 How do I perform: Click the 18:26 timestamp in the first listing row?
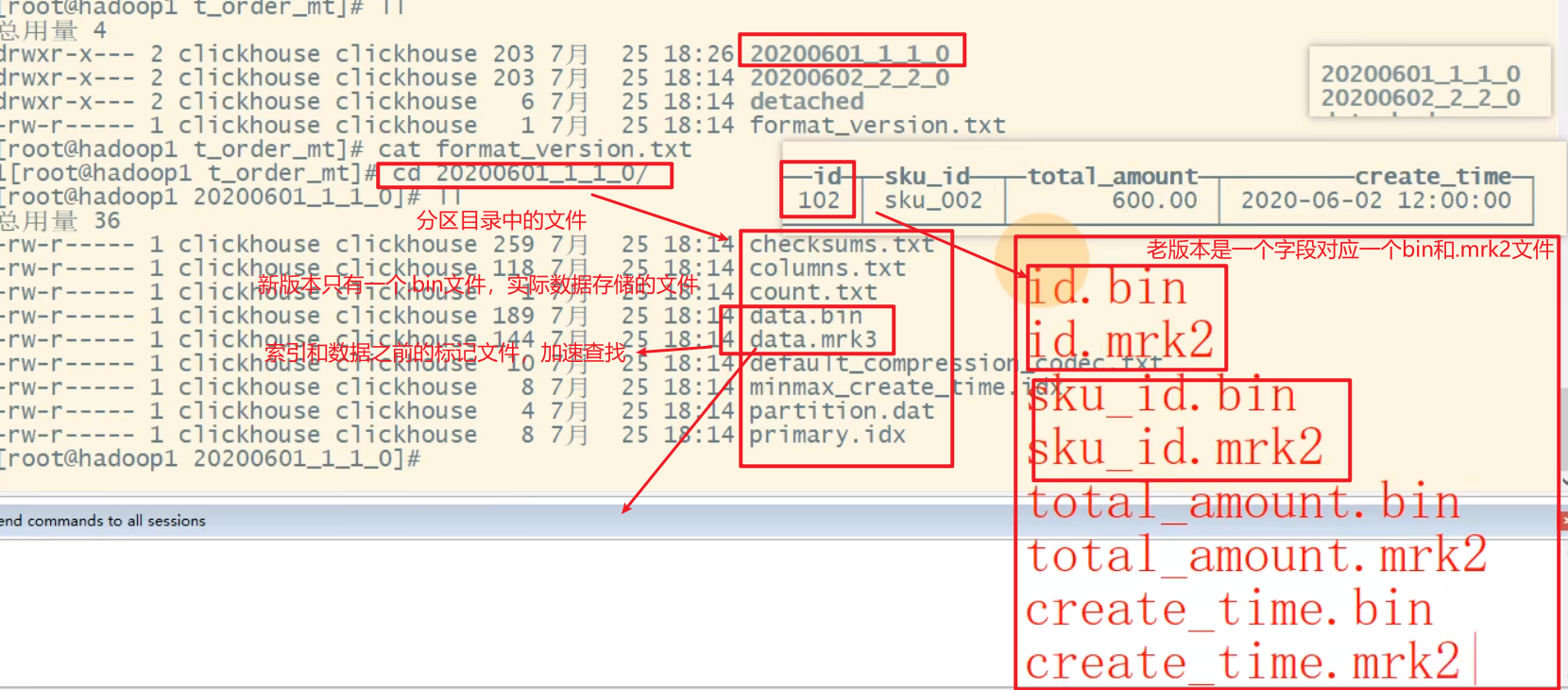pos(699,54)
